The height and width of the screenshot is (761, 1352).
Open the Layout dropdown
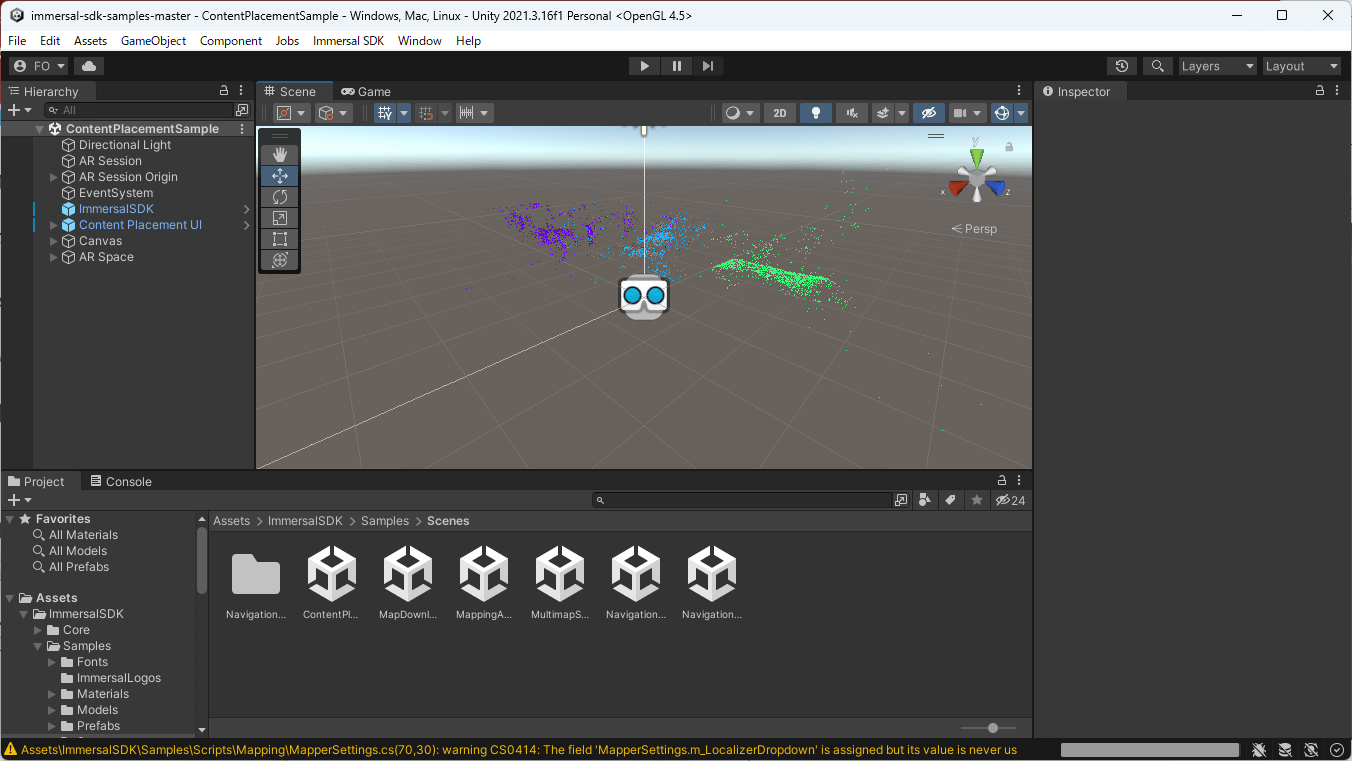click(x=1302, y=66)
